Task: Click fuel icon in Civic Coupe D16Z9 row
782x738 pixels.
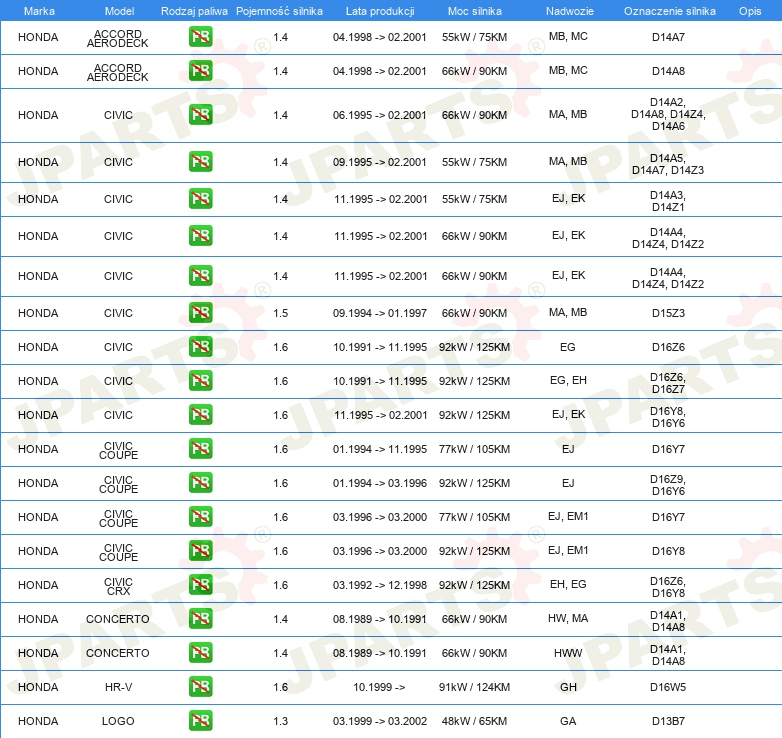Action: pos(200,482)
